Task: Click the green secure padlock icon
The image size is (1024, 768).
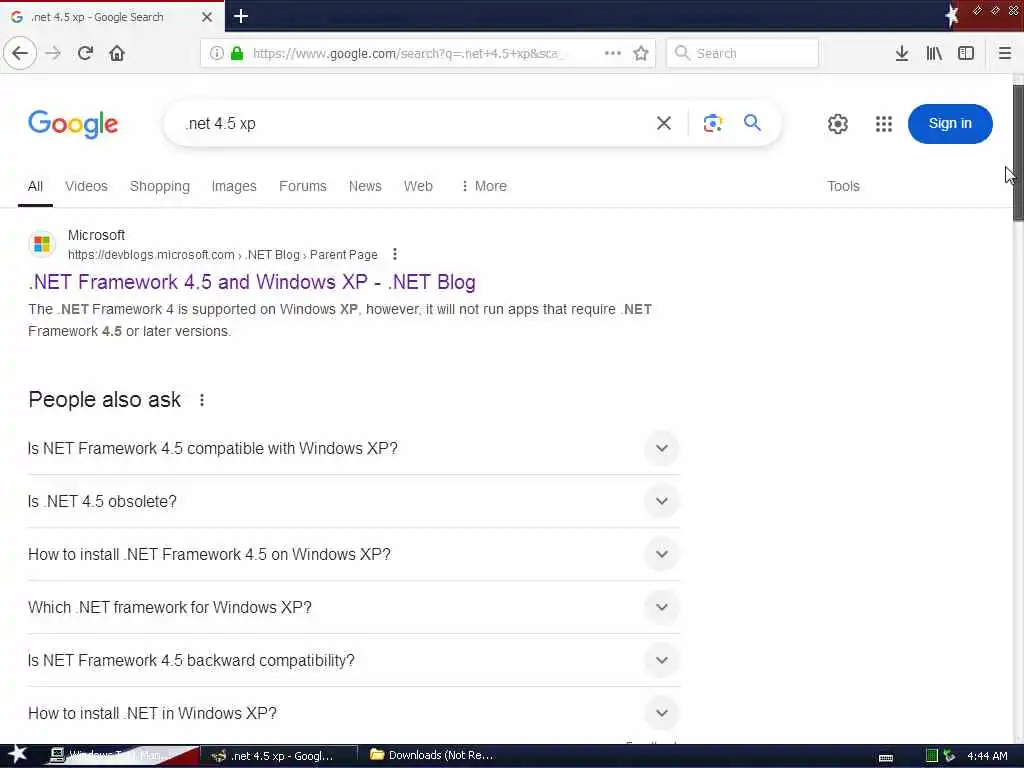Action: 237,53
